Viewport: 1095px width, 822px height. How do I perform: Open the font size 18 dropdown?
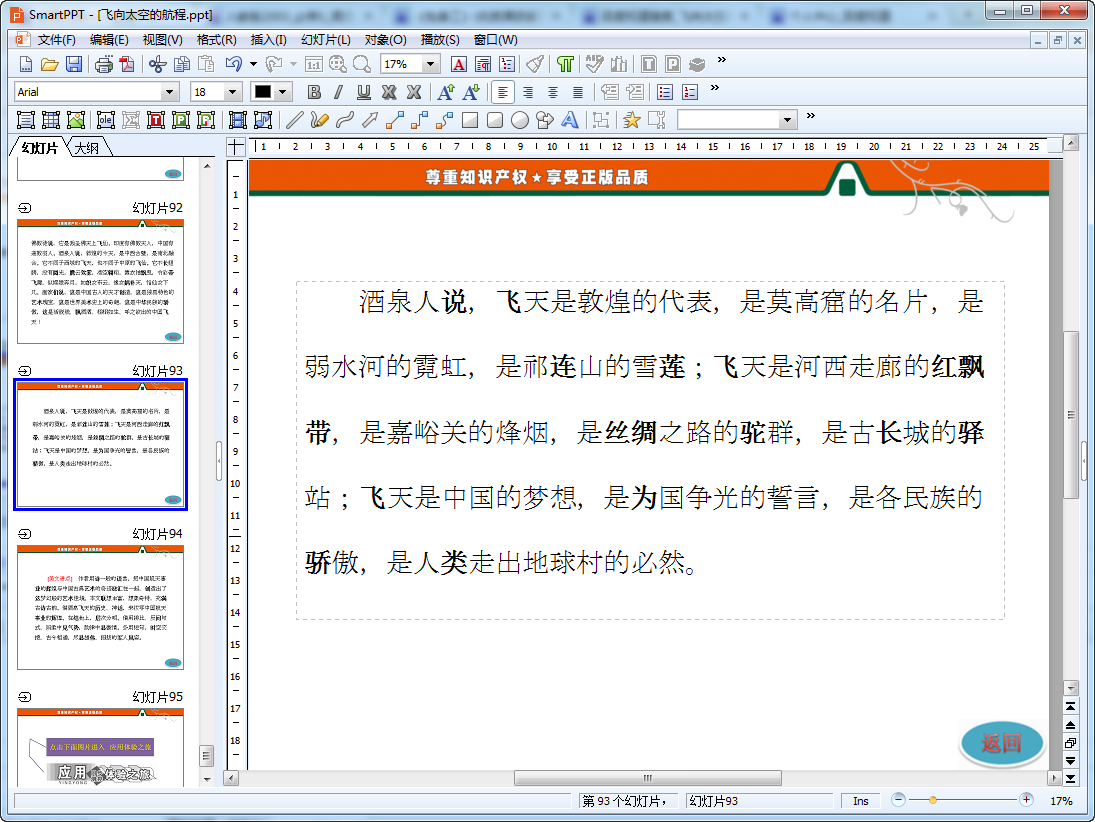[x=233, y=92]
